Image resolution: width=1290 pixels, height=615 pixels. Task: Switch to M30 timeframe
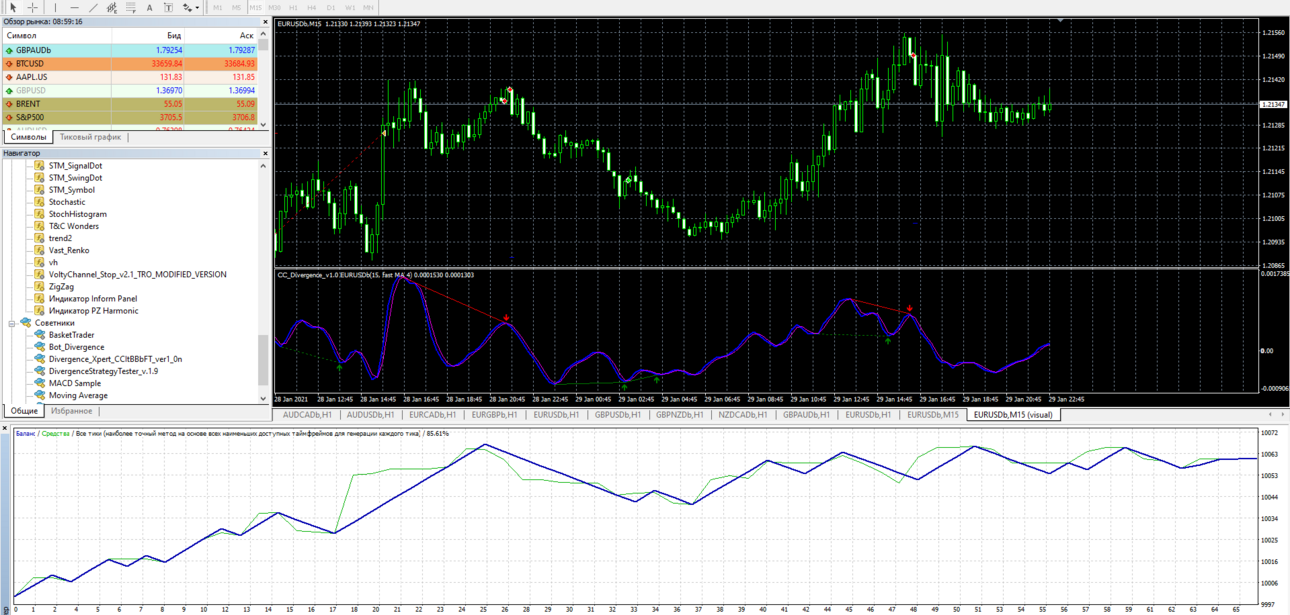275,7
